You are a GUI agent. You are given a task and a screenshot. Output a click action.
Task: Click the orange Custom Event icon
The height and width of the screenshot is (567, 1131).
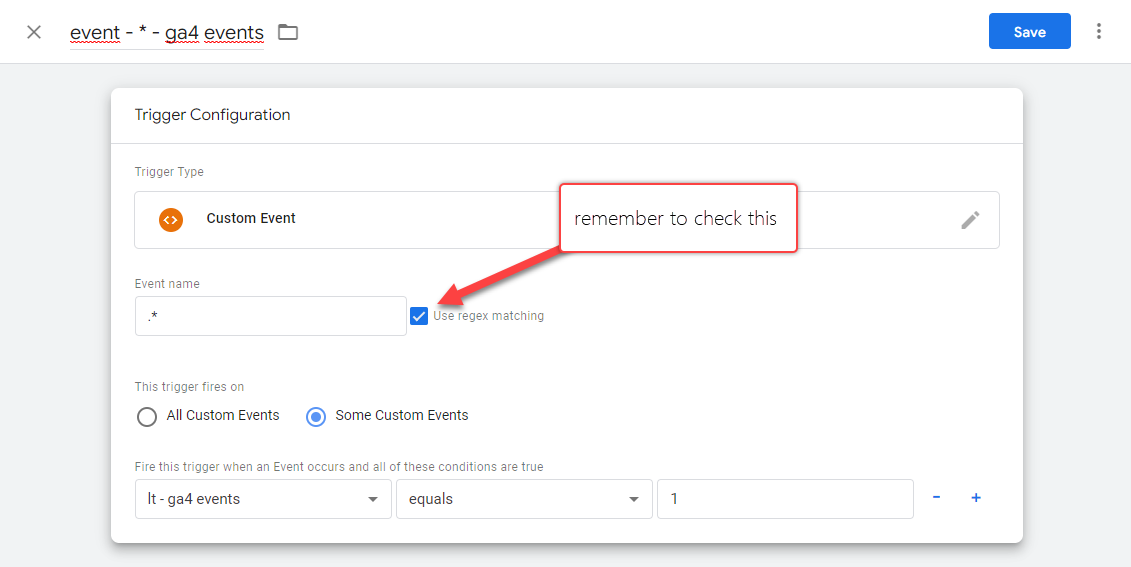(171, 219)
